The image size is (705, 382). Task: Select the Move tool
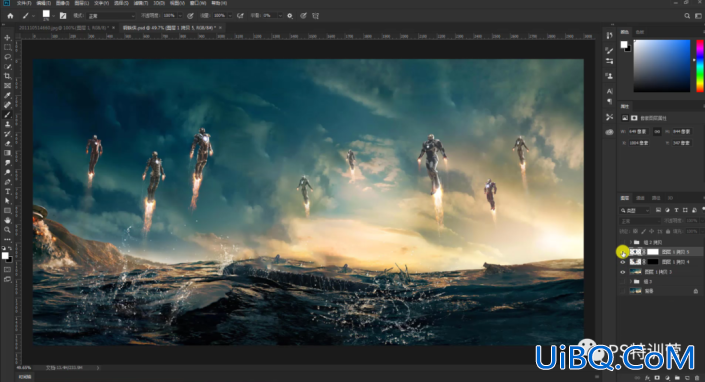pyautogui.click(x=8, y=38)
